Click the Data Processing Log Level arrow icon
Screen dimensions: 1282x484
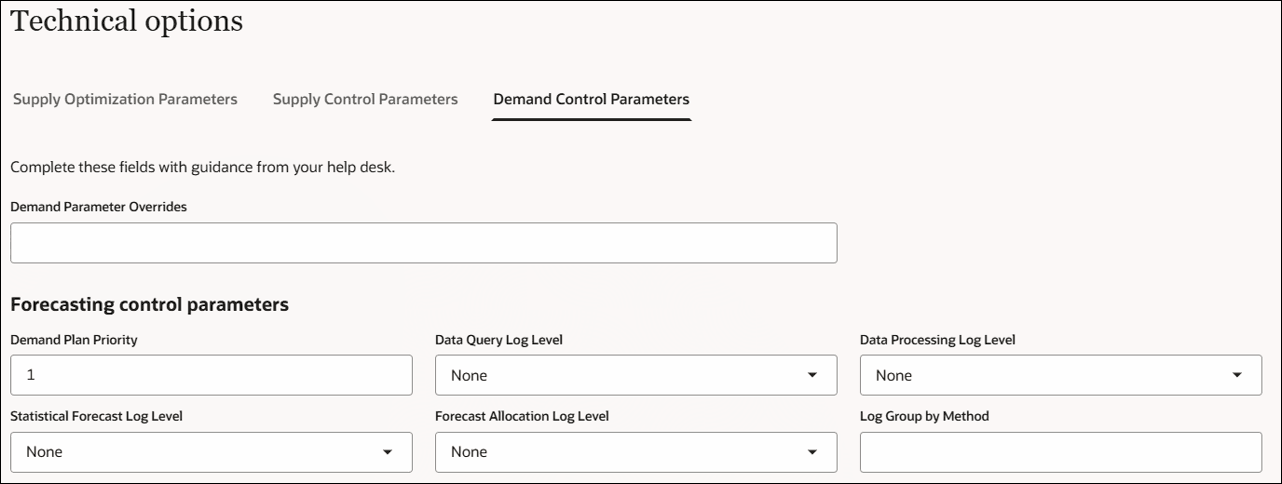(x=1237, y=376)
